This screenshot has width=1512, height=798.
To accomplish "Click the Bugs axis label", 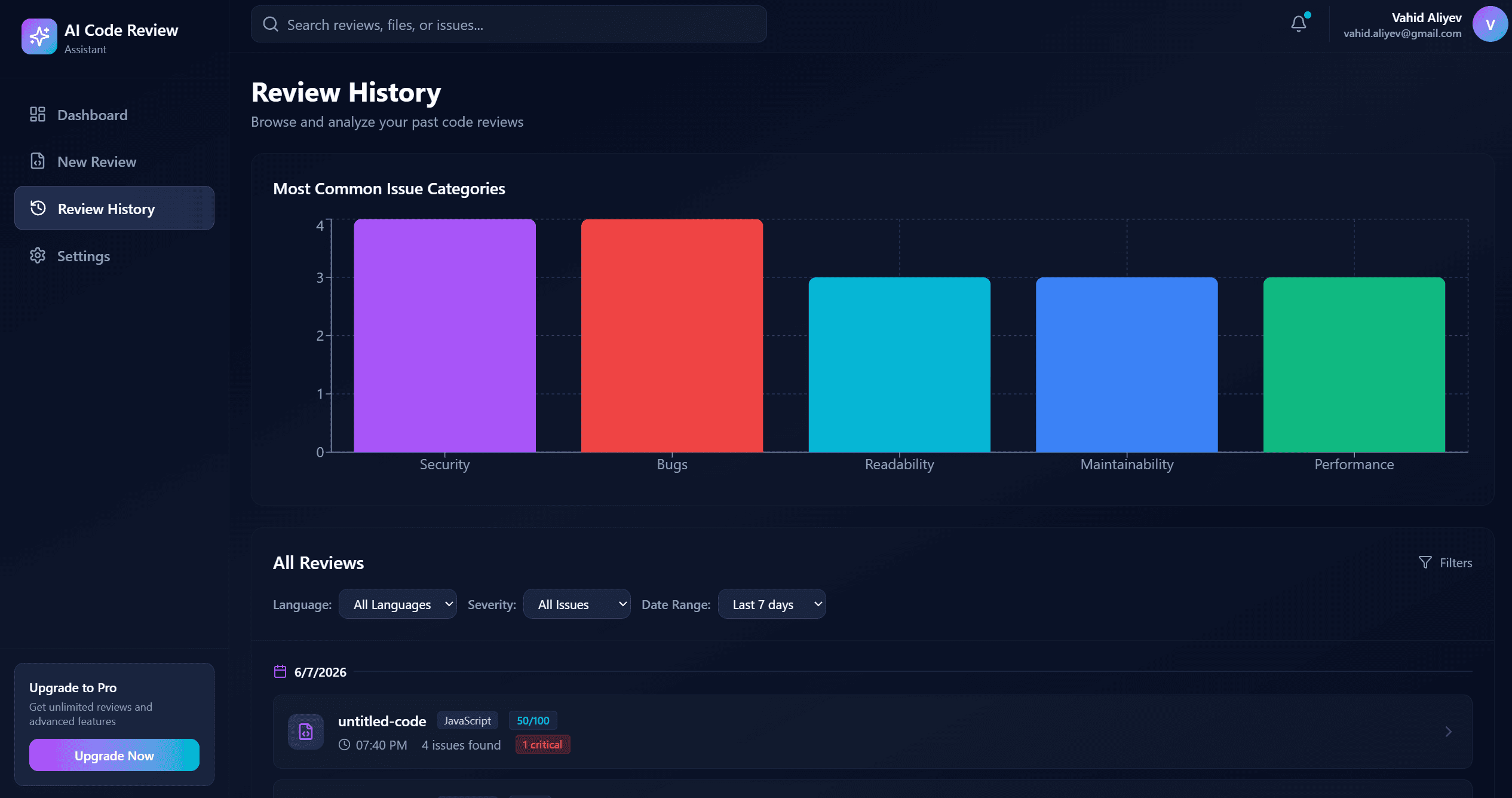I will point(672,464).
